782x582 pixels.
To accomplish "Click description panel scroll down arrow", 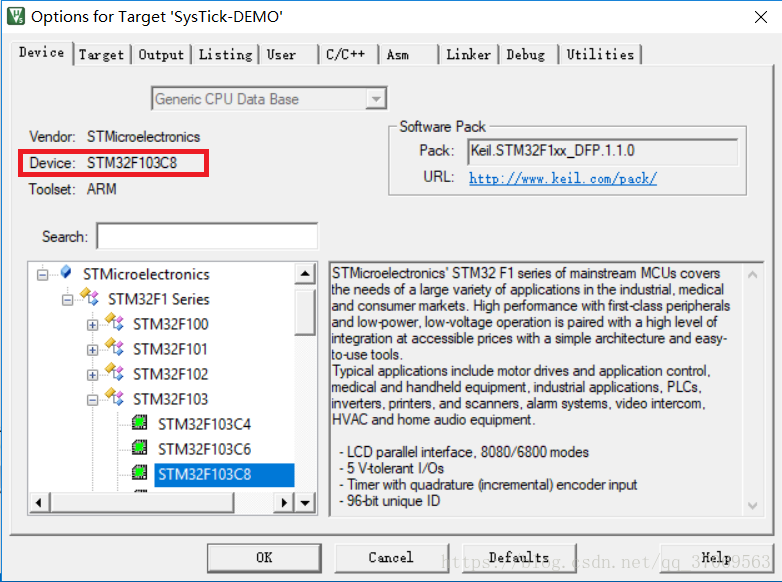I will [753, 506].
